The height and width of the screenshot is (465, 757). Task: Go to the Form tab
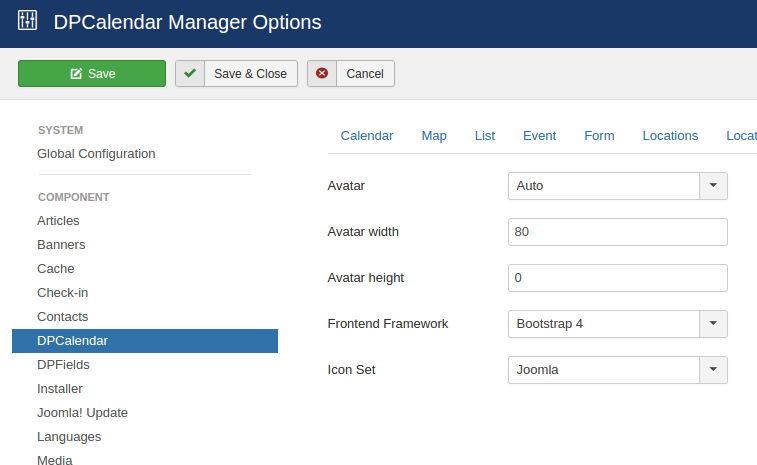[599, 136]
